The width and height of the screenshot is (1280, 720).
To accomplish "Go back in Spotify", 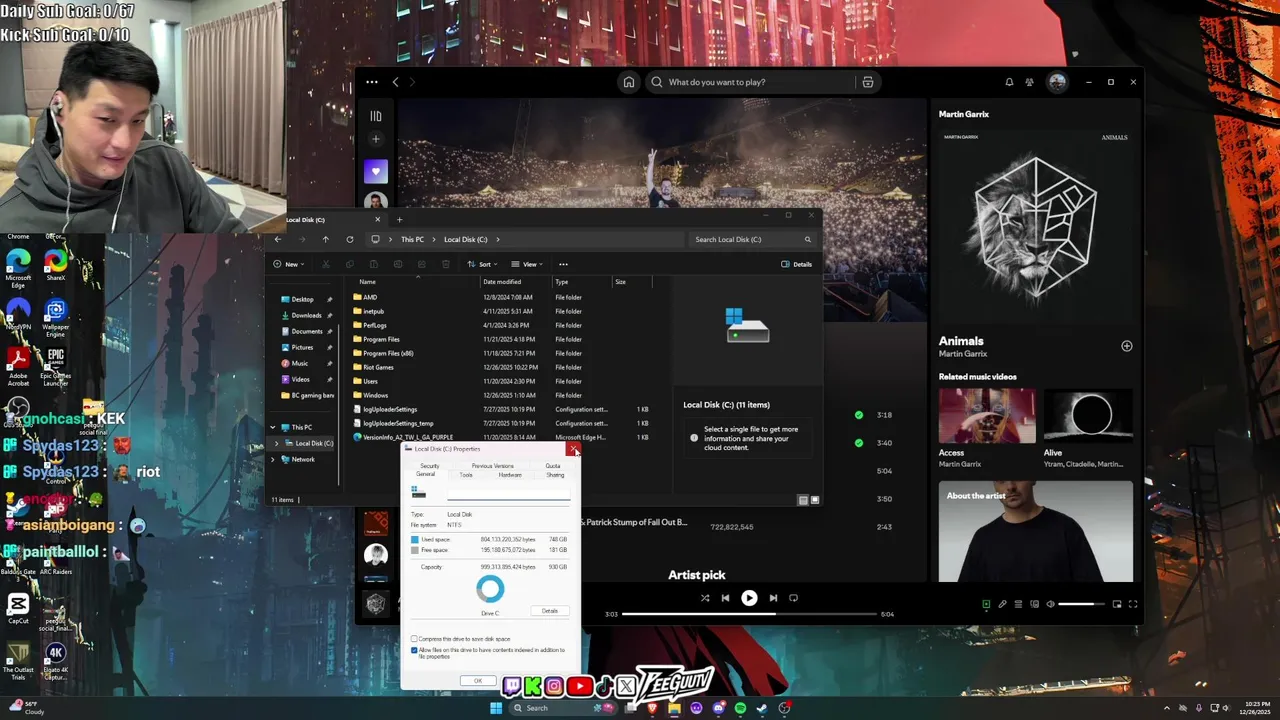I will click(396, 82).
